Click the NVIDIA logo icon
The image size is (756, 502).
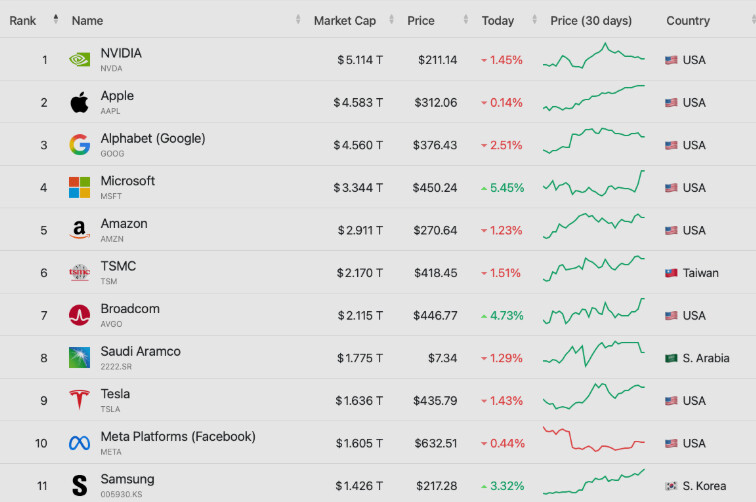(x=80, y=60)
